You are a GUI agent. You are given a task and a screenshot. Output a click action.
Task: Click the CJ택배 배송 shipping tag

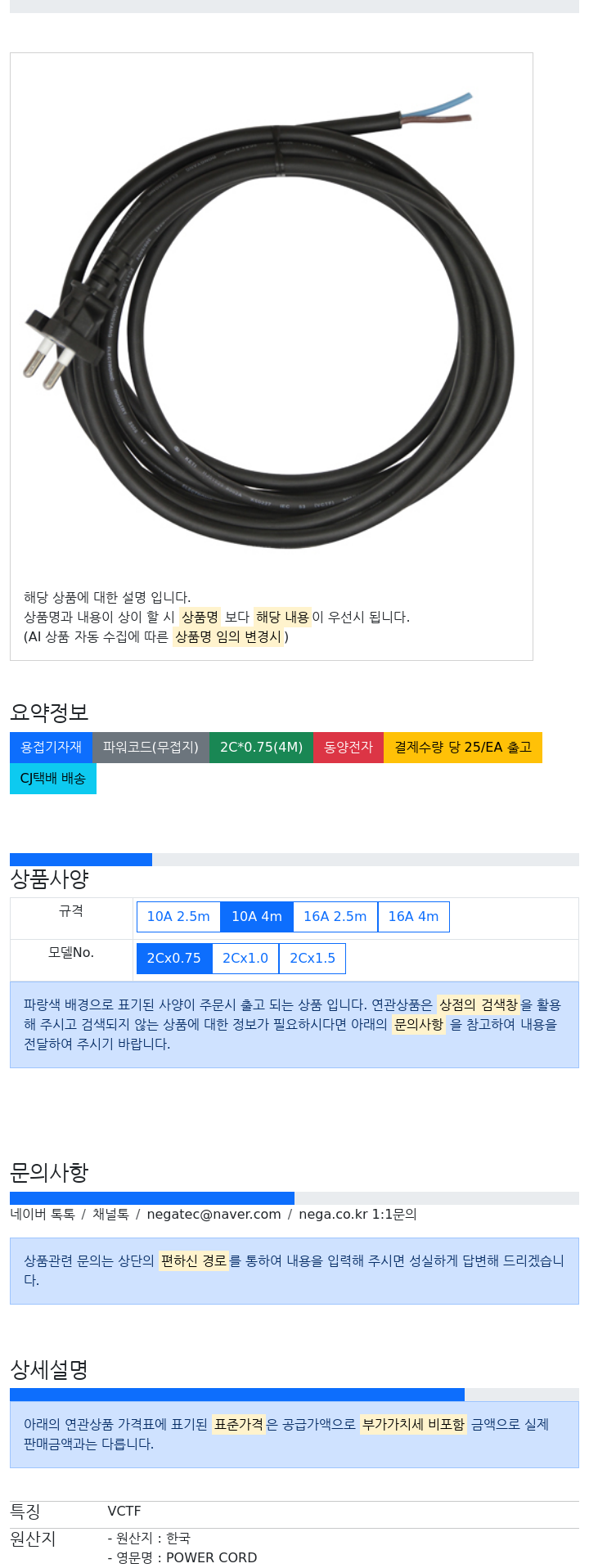click(53, 779)
